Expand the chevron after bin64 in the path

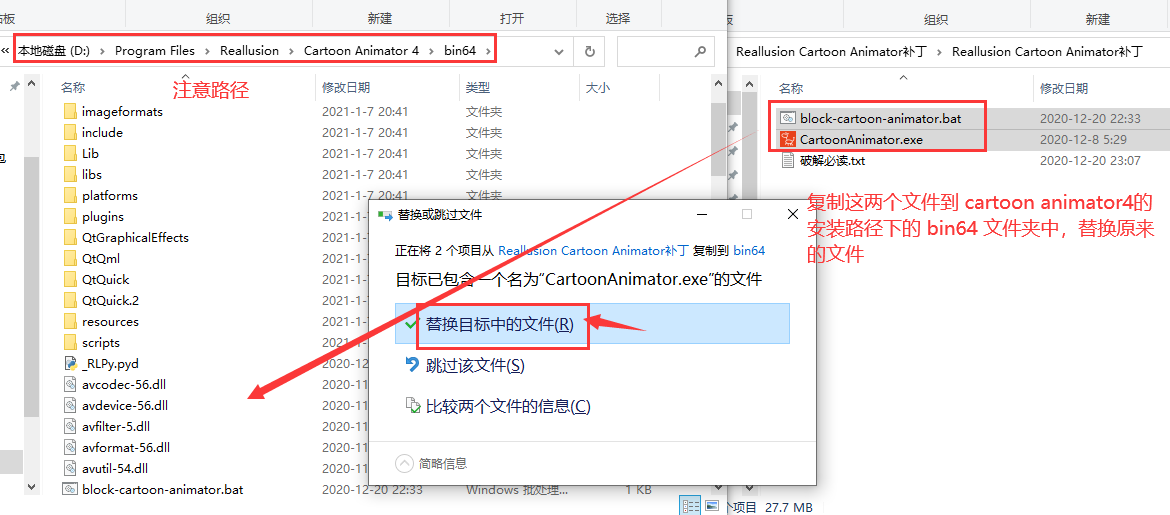[489, 52]
